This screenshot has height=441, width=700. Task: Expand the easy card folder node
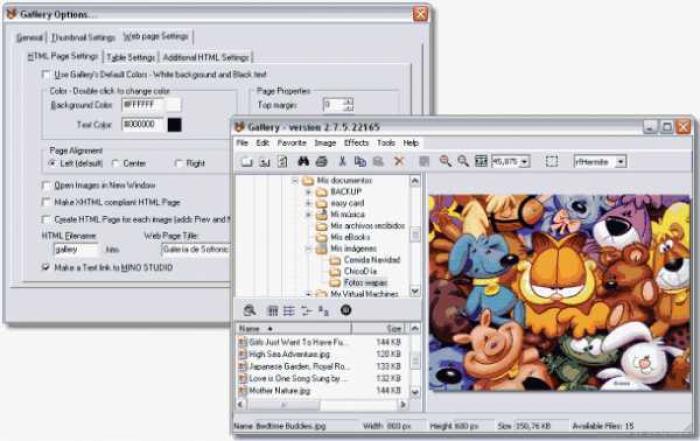click(x=308, y=203)
